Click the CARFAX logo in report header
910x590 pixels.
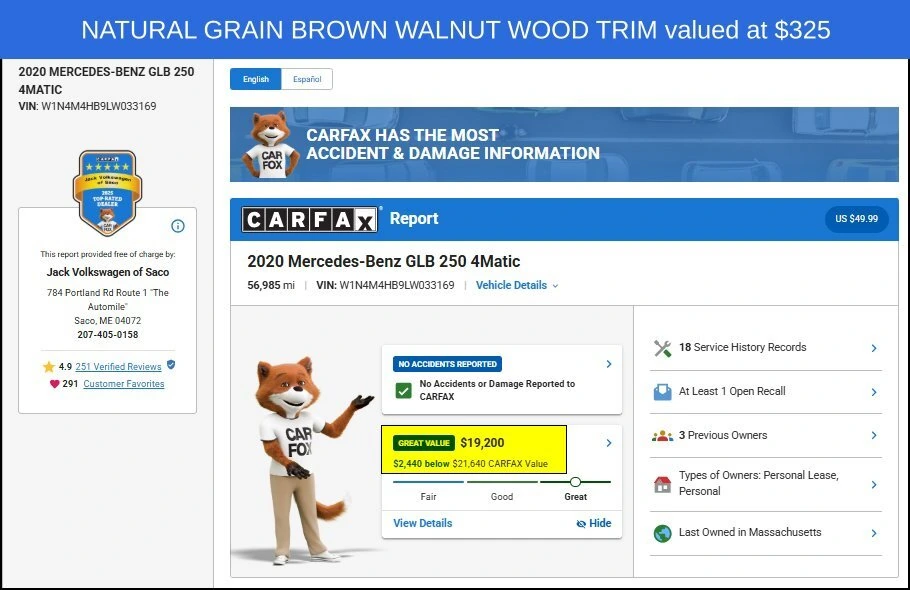click(x=309, y=219)
